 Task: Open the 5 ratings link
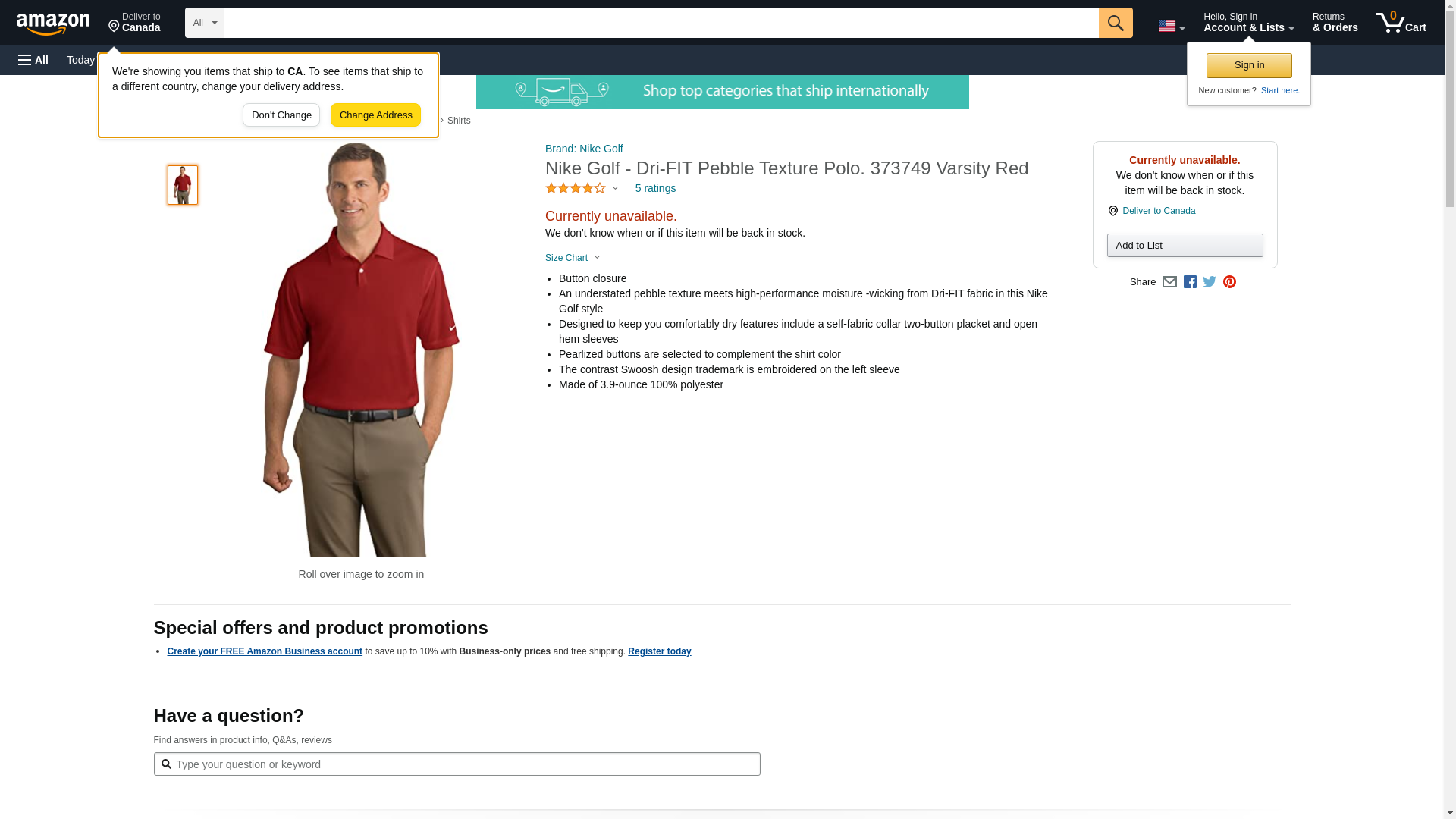point(655,188)
